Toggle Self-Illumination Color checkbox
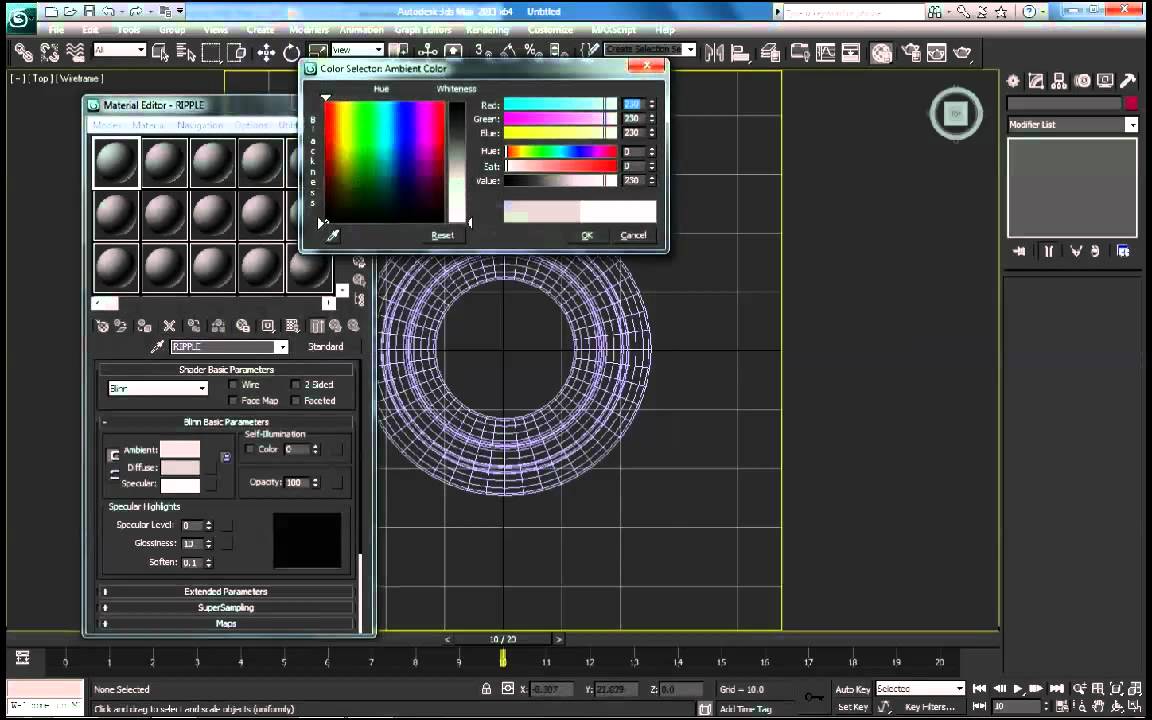This screenshot has width=1152, height=720. [250, 449]
